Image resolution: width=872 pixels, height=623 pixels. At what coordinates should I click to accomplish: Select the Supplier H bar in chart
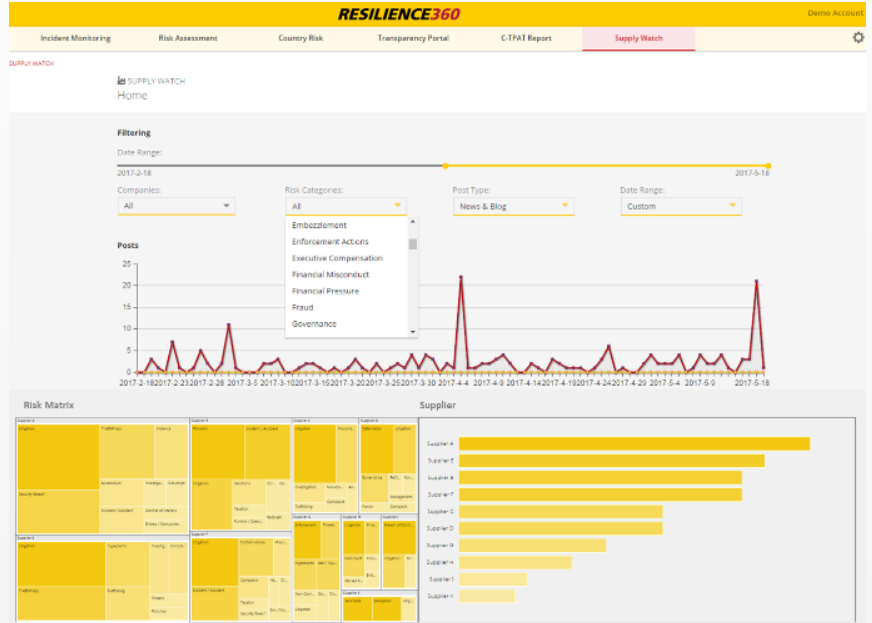[516, 562]
